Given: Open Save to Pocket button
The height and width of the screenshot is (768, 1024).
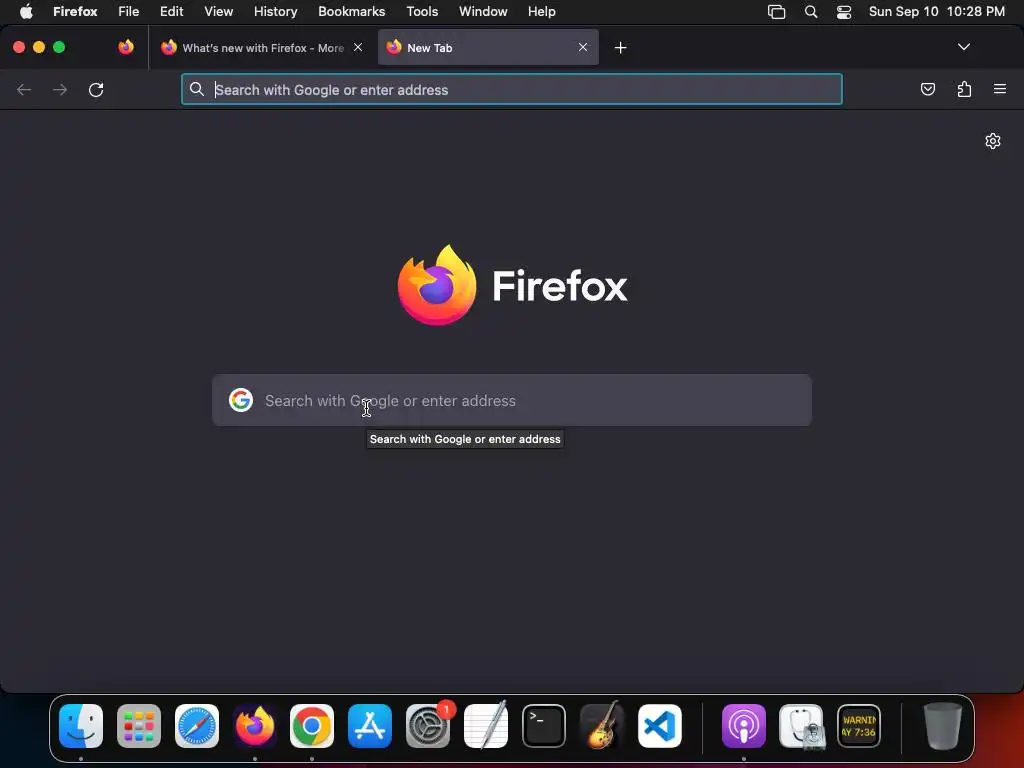Looking at the screenshot, I should 927,89.
